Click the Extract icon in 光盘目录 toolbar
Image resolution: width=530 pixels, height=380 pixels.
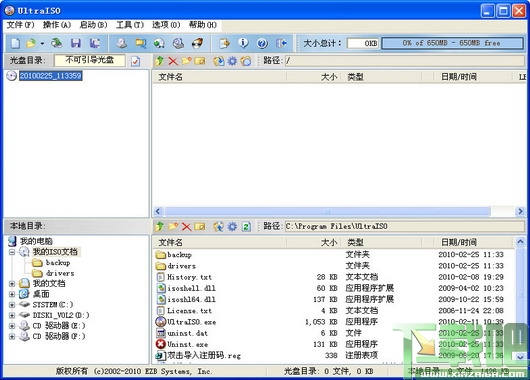pyautogui.click(x=219, y=61)
